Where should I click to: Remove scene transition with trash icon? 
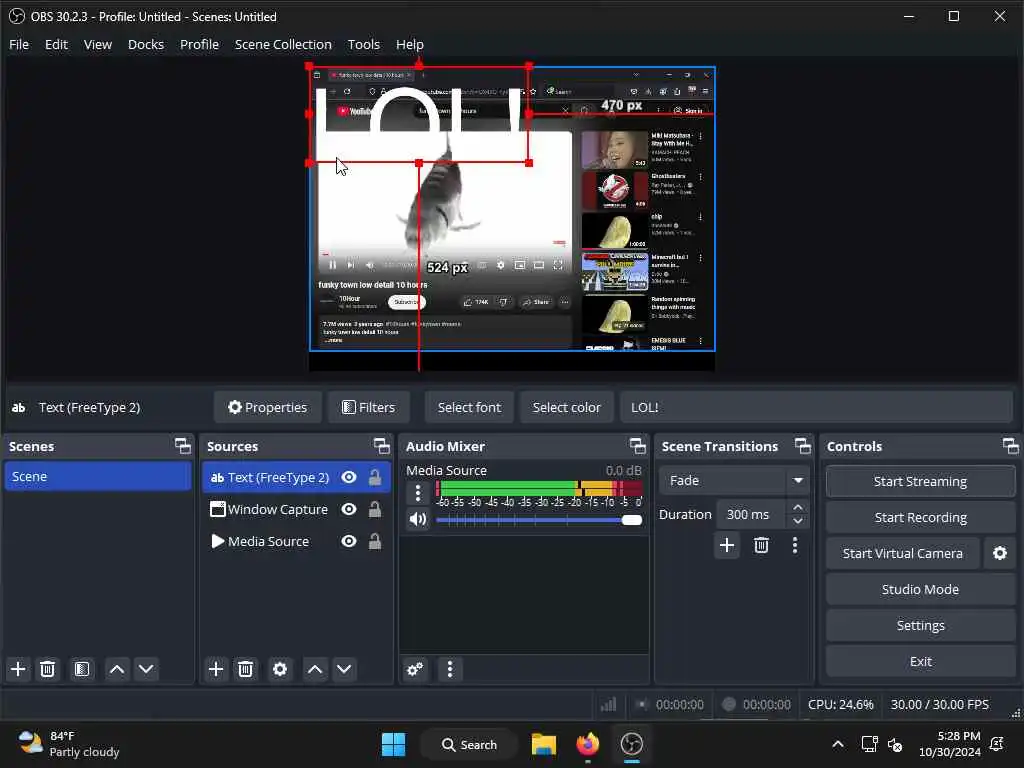761,545
